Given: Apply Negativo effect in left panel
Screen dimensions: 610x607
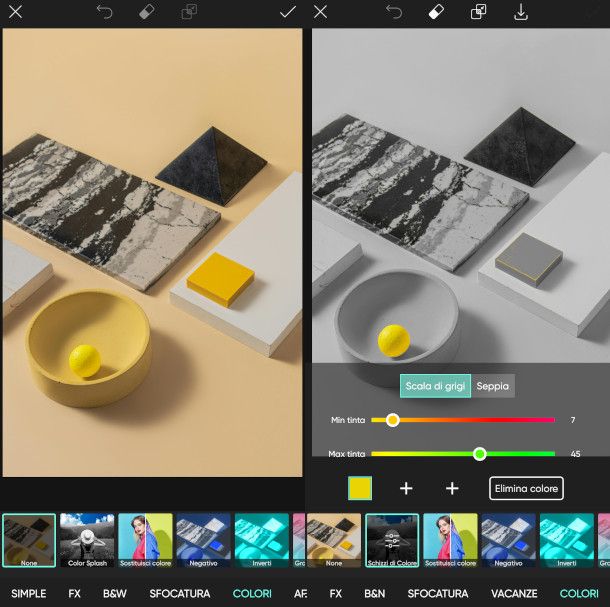Looking at the screenshot, I should click(203, 540).
